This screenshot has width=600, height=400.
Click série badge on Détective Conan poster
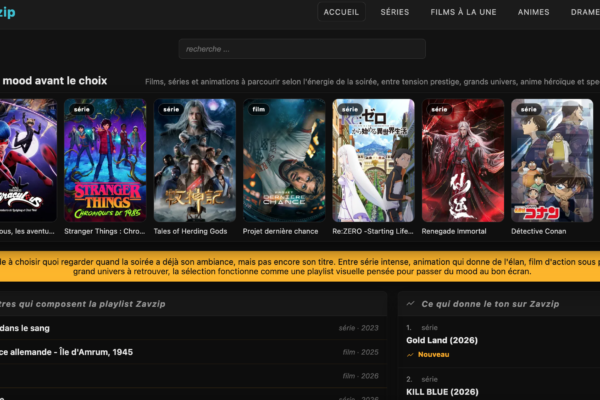tap(528, 109)
